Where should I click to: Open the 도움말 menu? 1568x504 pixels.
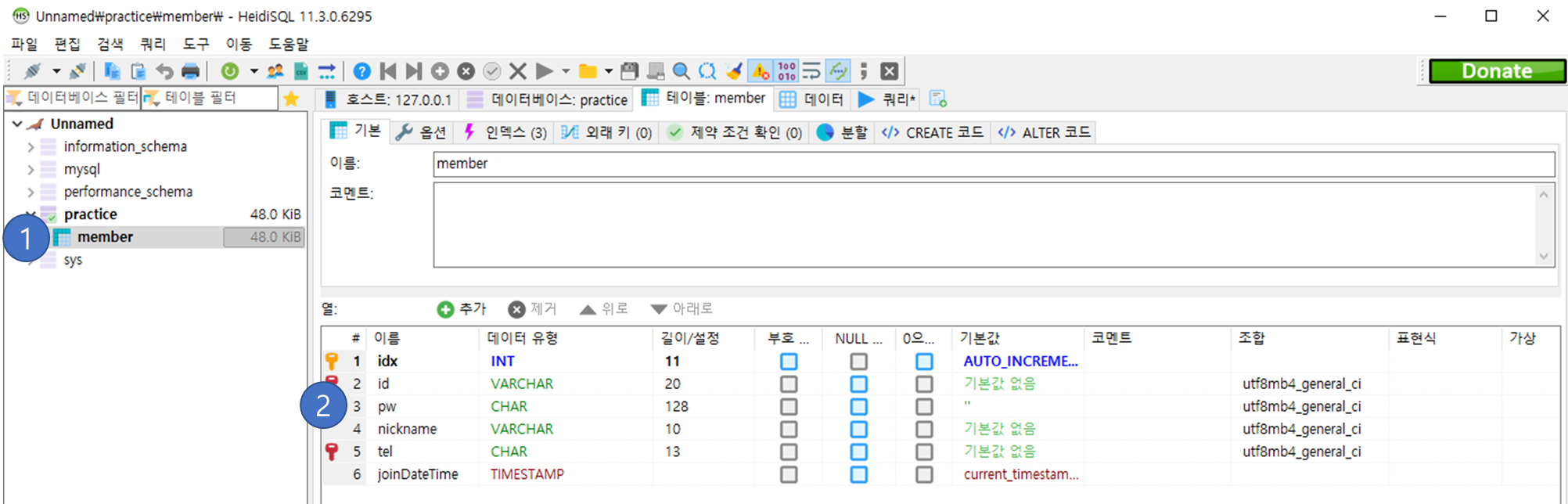289,44
